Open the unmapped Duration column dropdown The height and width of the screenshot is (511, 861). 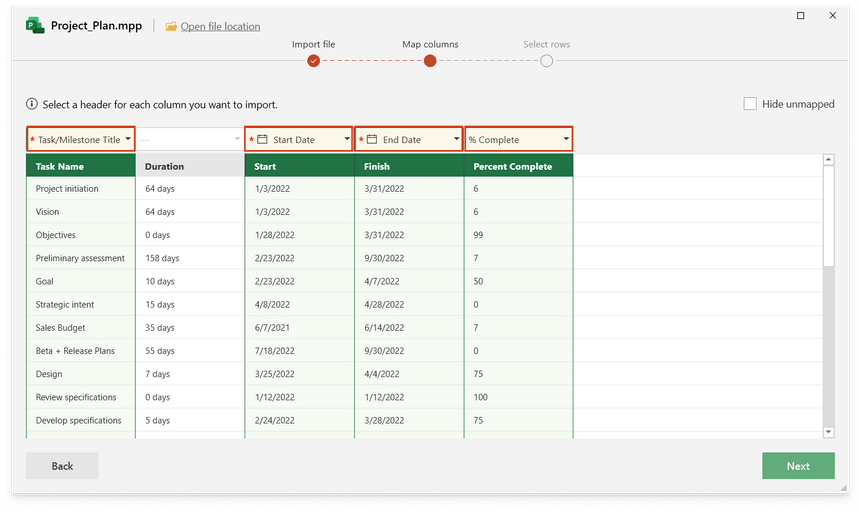coord(237,140)
